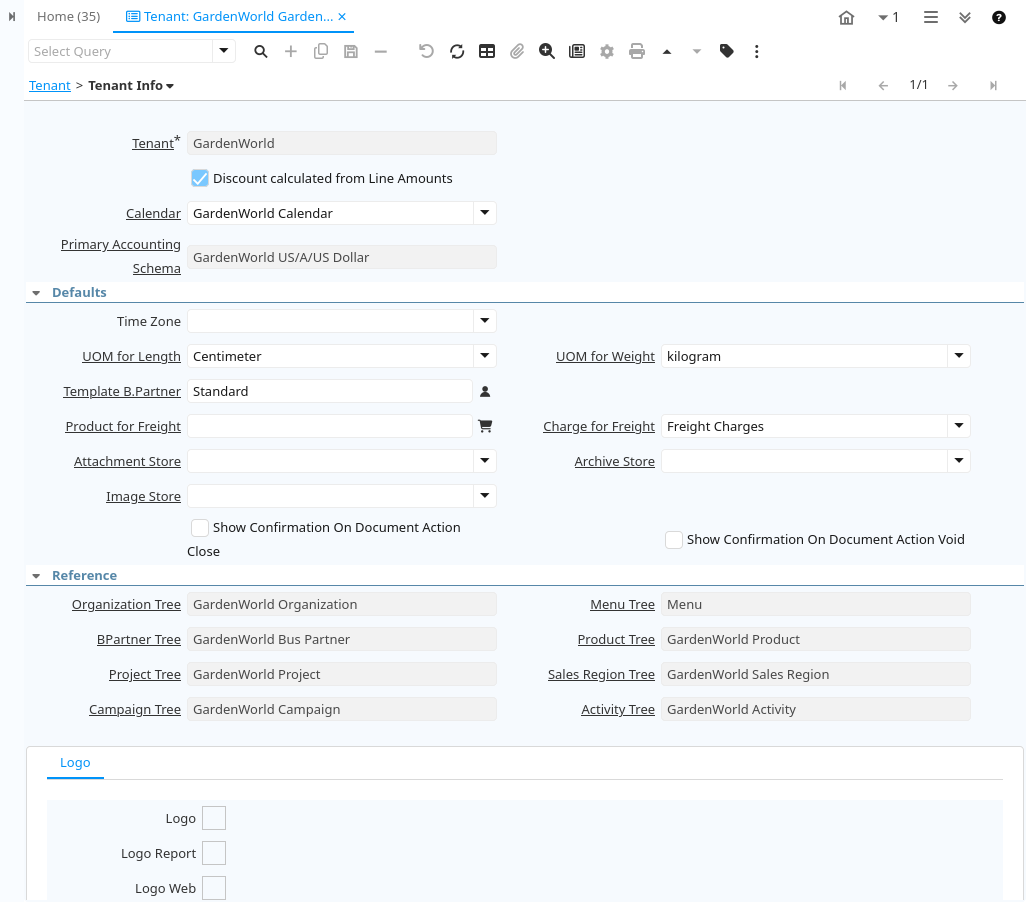
Task: Open the Tenant Info breadcrumb dropdown
Action: [x=169, y=86]
